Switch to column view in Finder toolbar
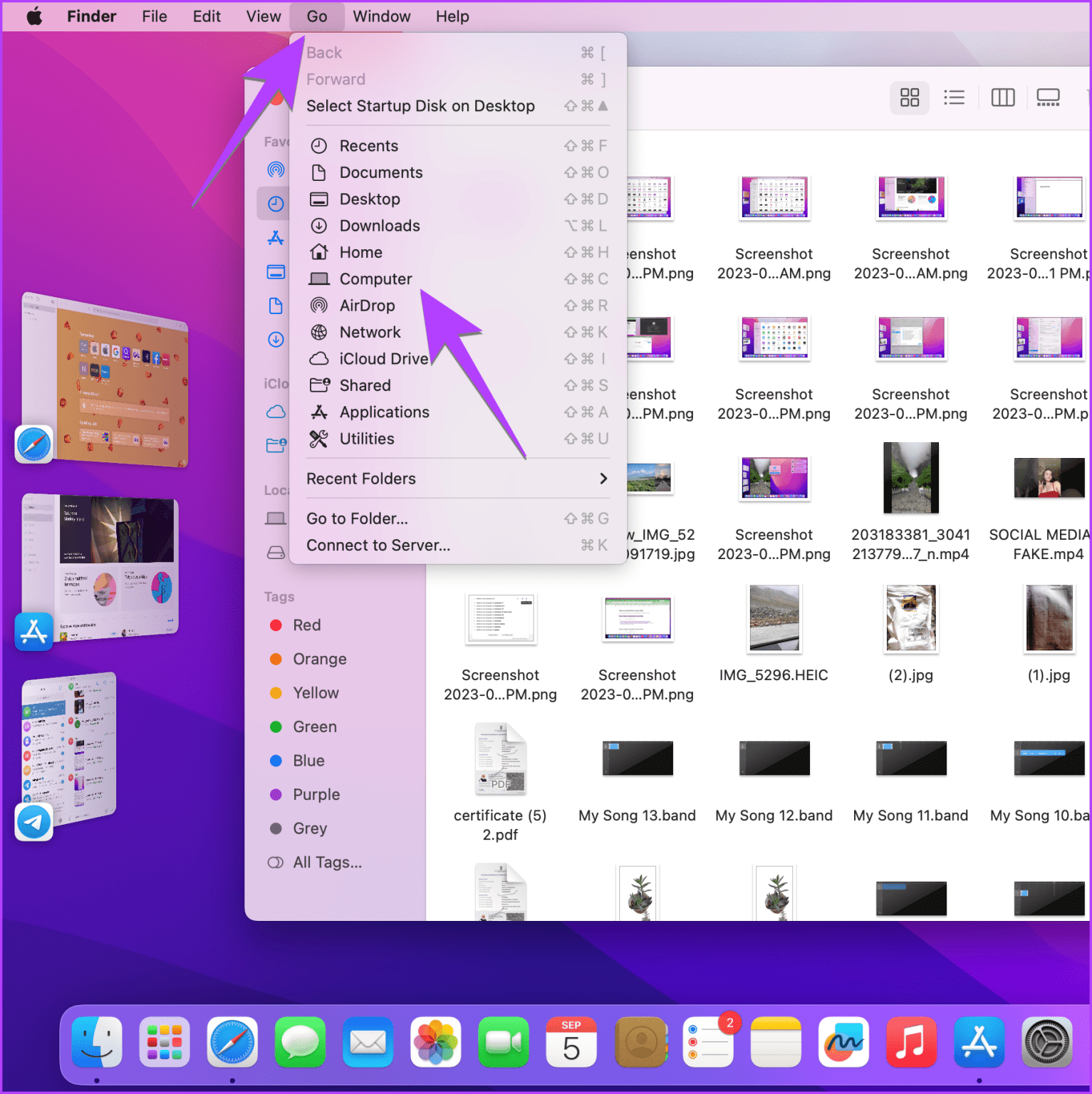This screenshot has width=1092, height=1094. point(1003,98)
